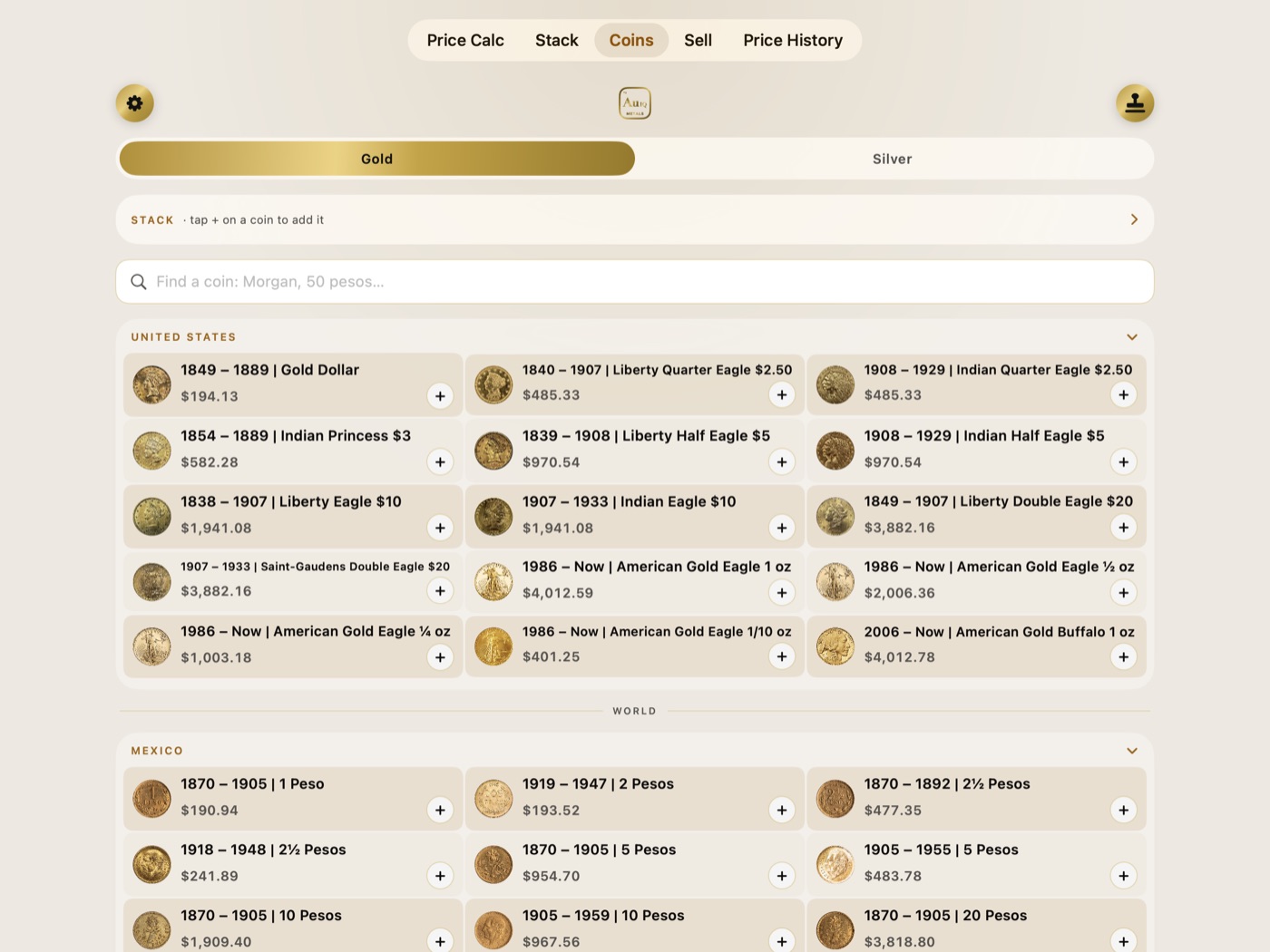Collapse the United States section

tap(1132, 337)
